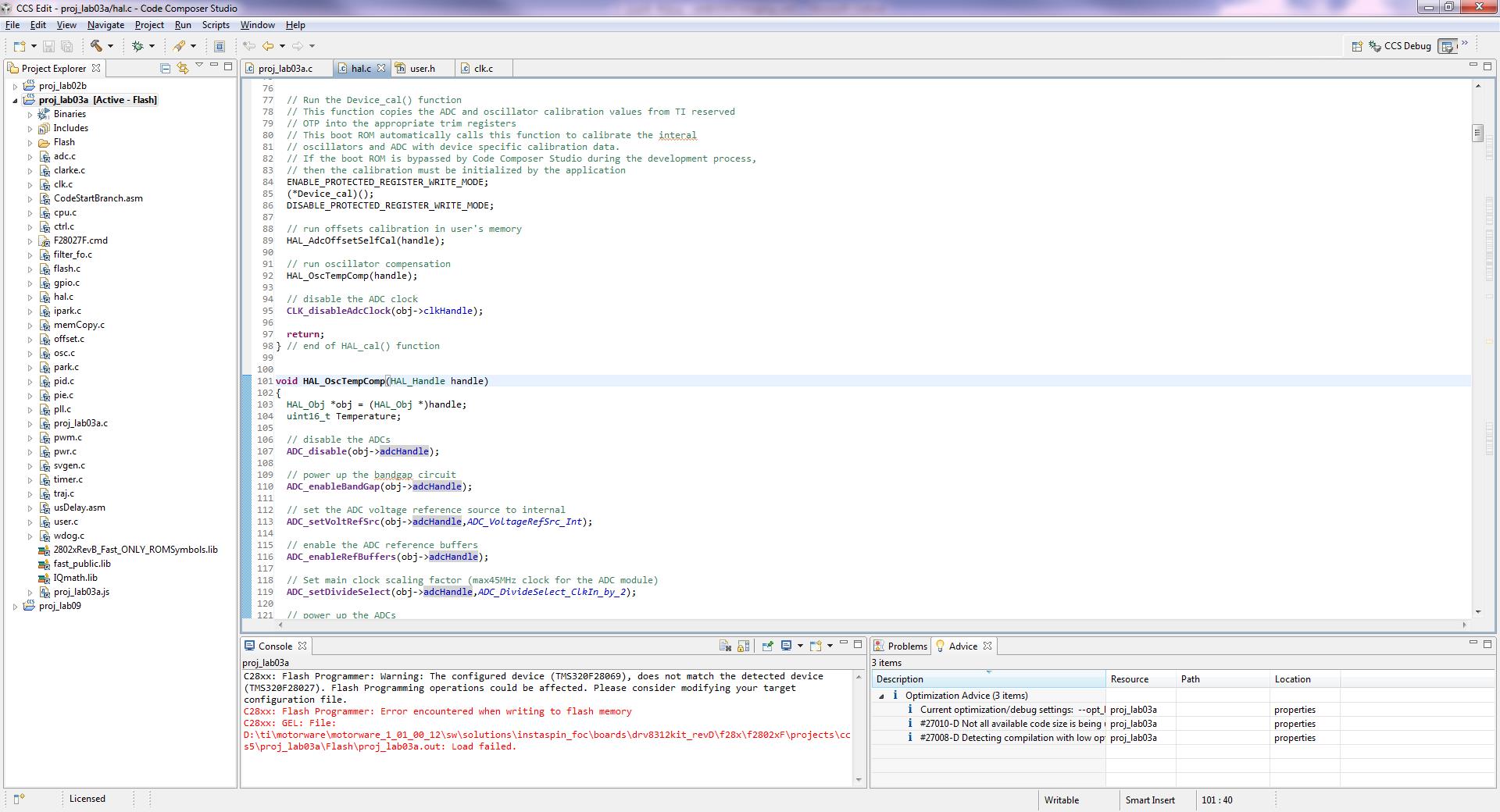Open the search flashlight dropdown arrow

[x=193, y=46]
